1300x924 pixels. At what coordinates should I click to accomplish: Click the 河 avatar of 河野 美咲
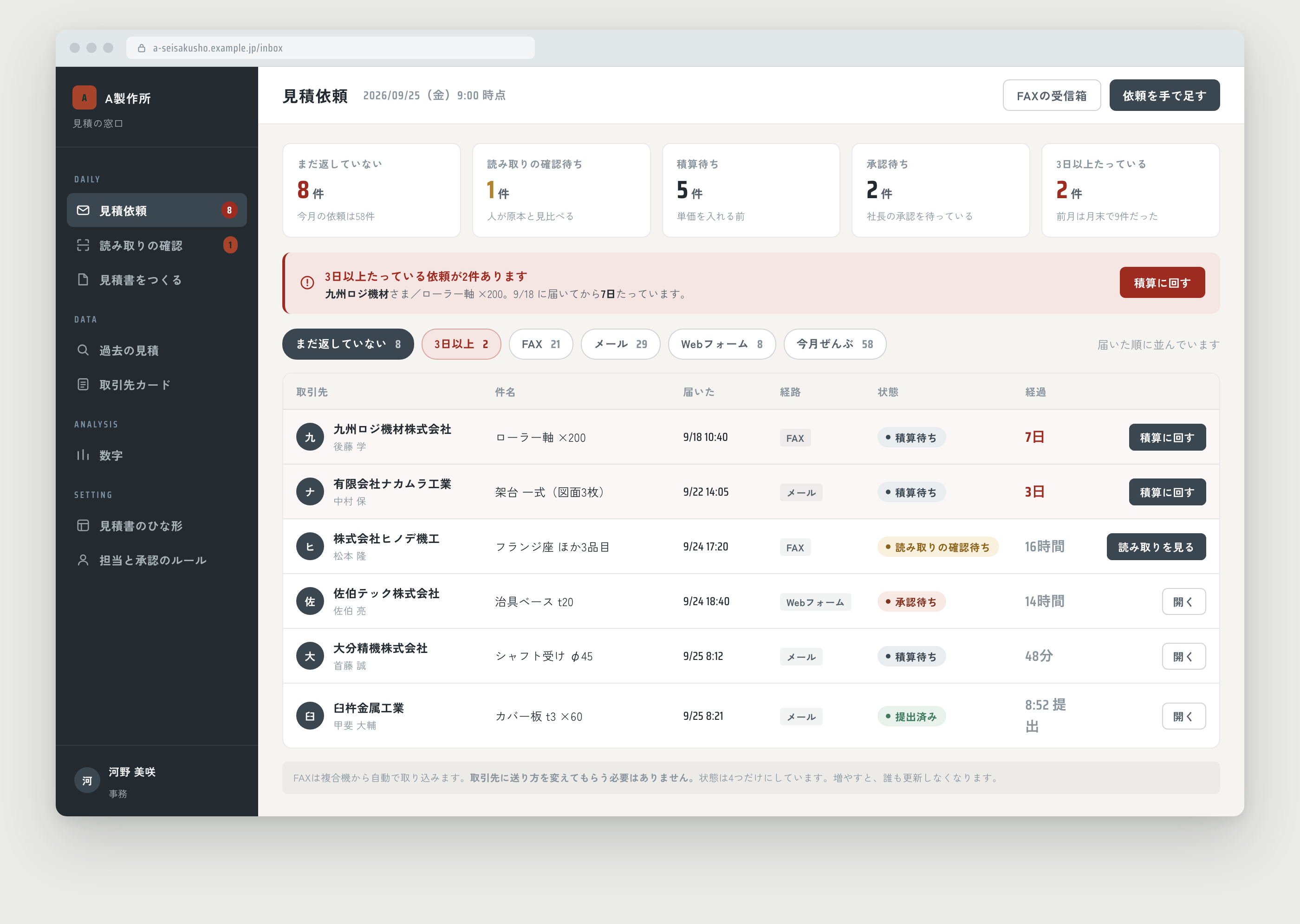(87, 781)
